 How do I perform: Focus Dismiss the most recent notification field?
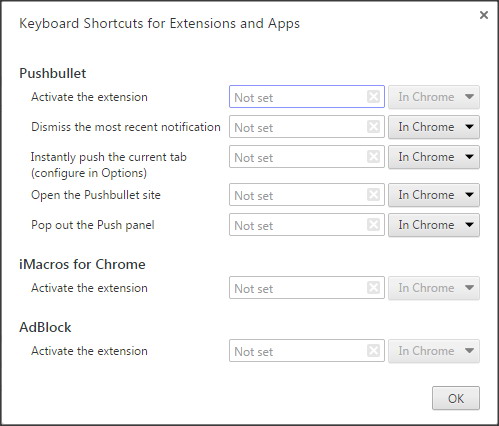[307, 127]
